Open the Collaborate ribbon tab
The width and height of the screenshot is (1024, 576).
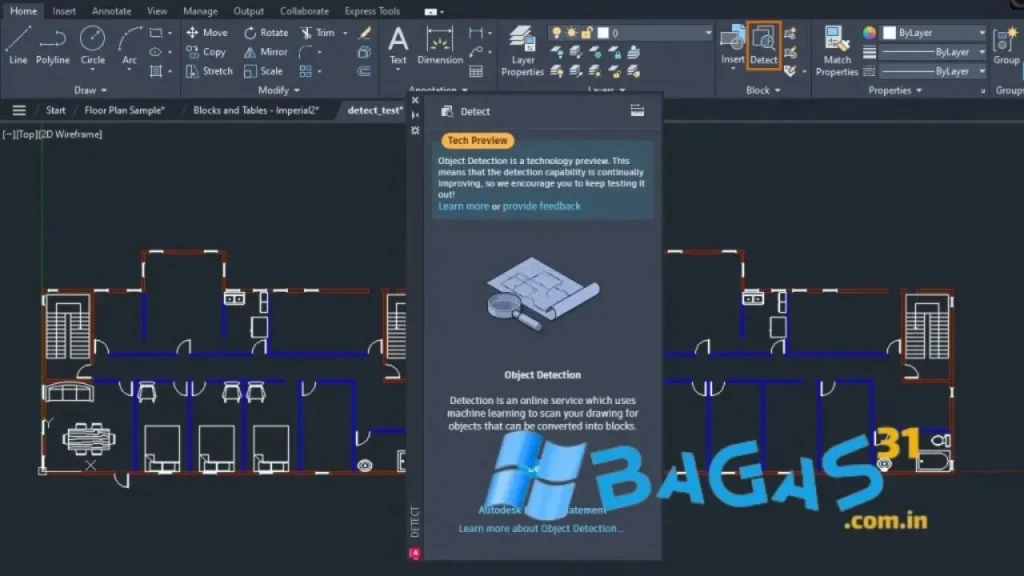304,11
